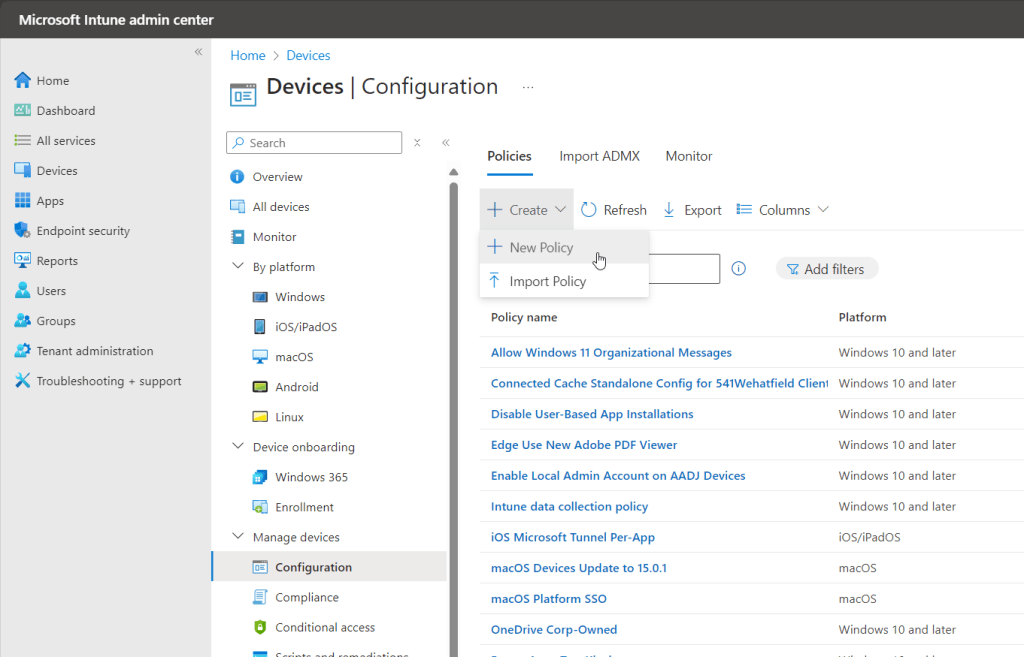This screenshot has height=657, width=1024.
Task: Click the Export download icon
Action: point(670,210)
